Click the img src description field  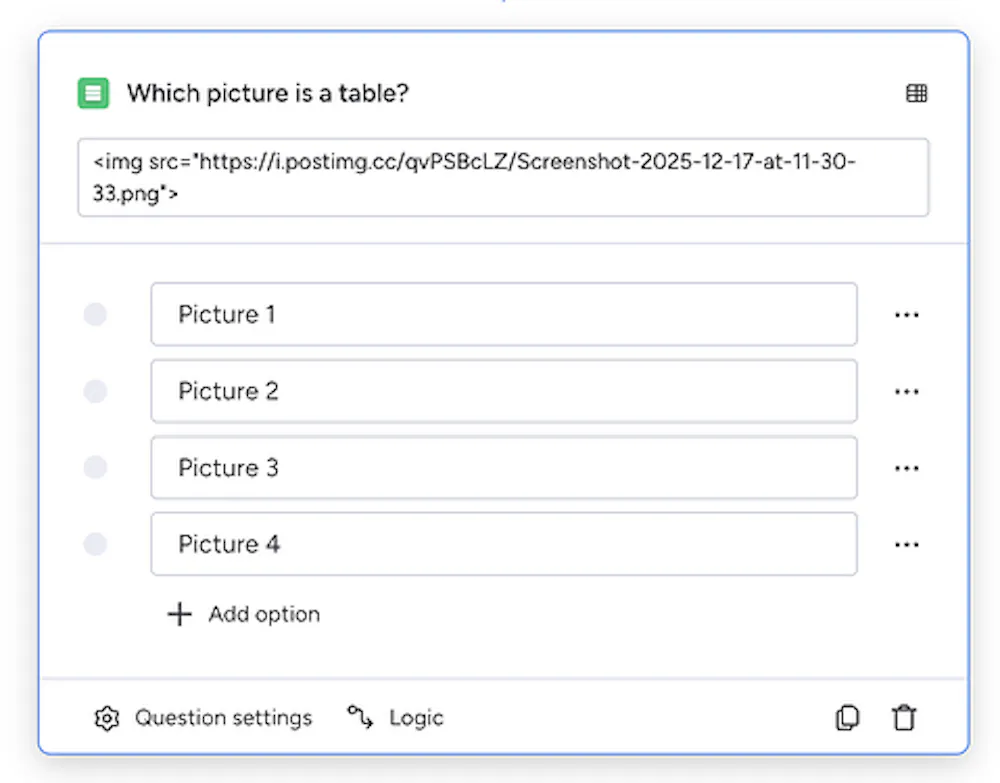503,177
